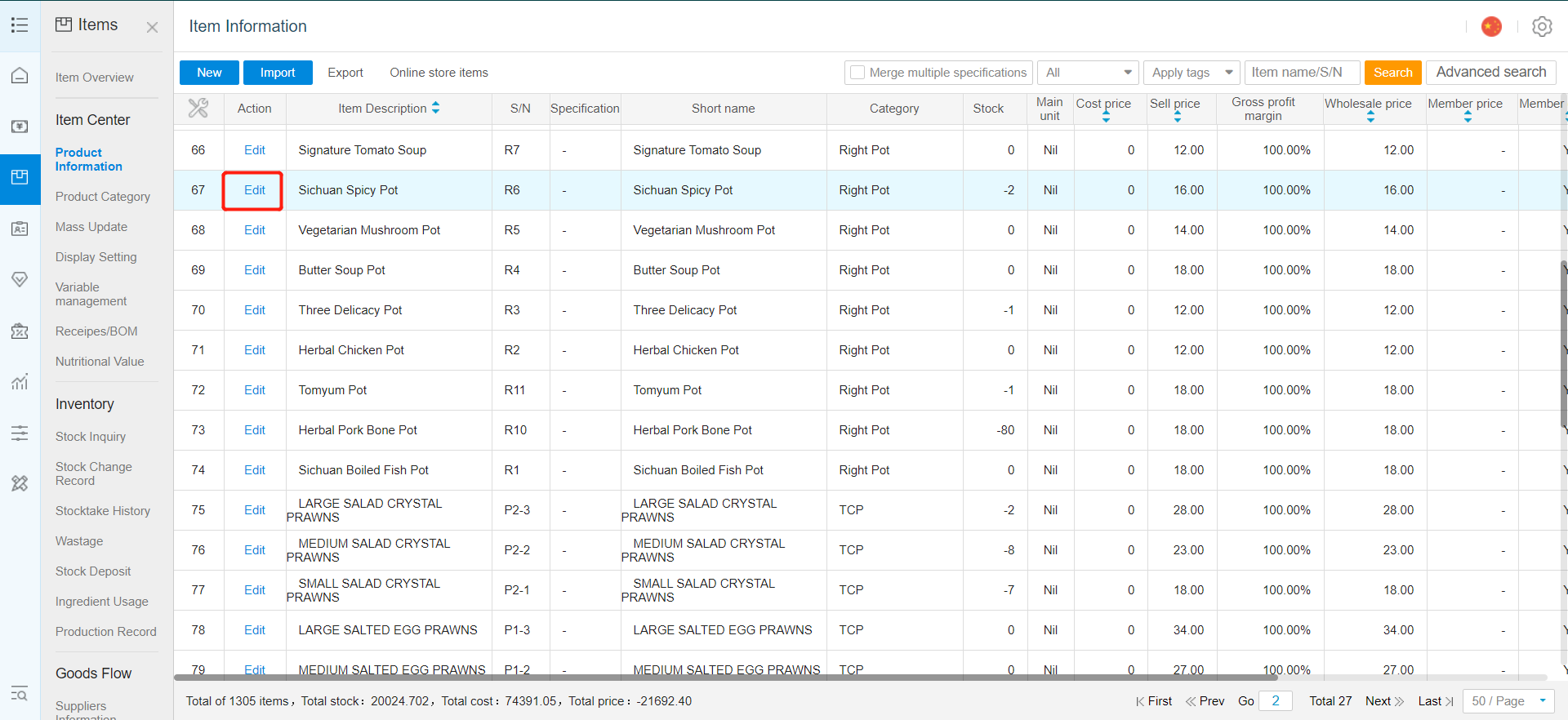Edit the Butter Soup Pot item
This screenshot has height=720, width=1568.
[255, 270]
